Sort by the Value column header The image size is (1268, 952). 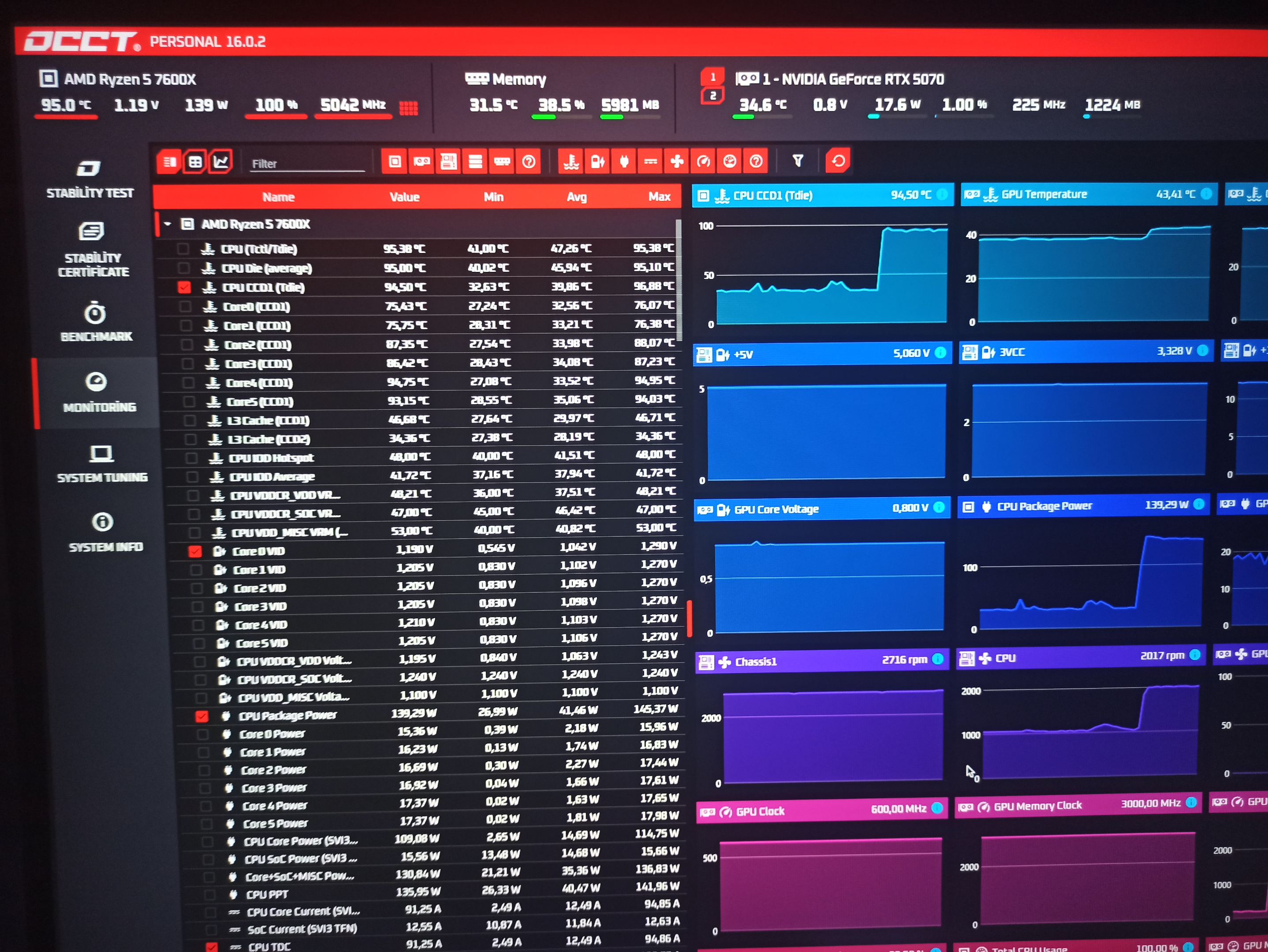pyautogui.click(x=405, y=197)
